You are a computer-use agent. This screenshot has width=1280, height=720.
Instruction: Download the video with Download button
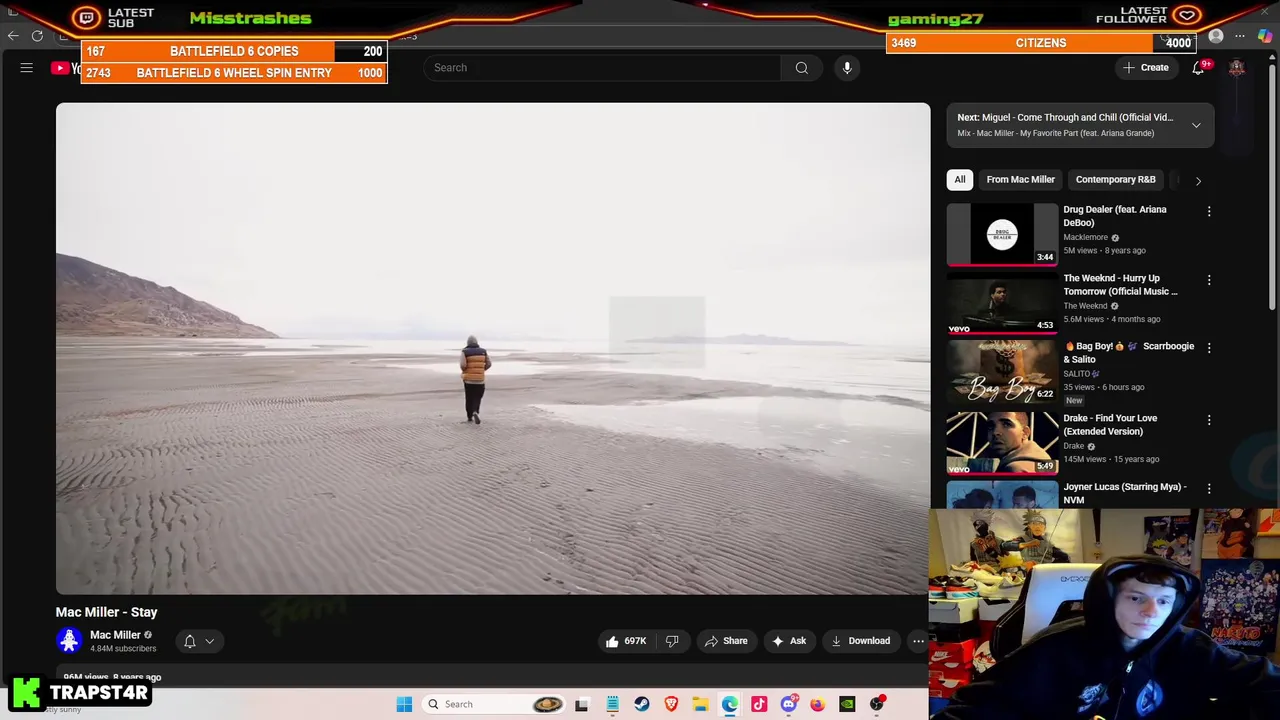tap(860, 641)
